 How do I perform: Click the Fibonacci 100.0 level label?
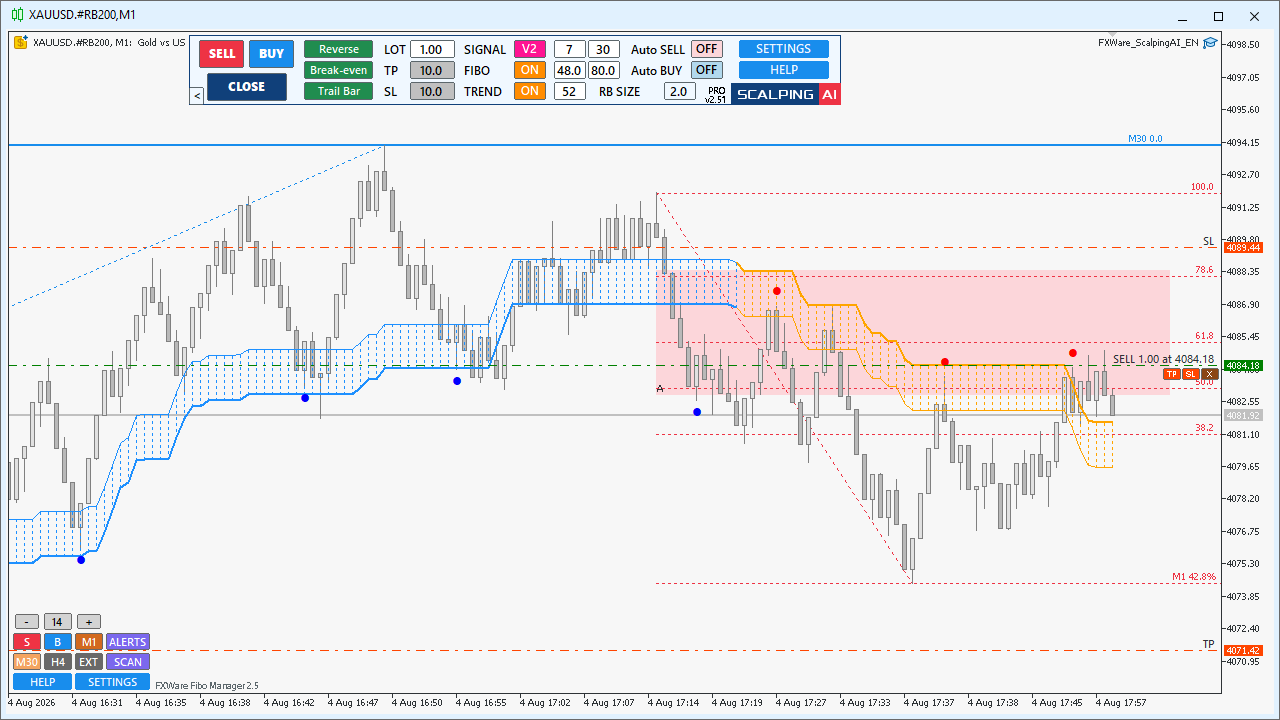coord(1202,187)
